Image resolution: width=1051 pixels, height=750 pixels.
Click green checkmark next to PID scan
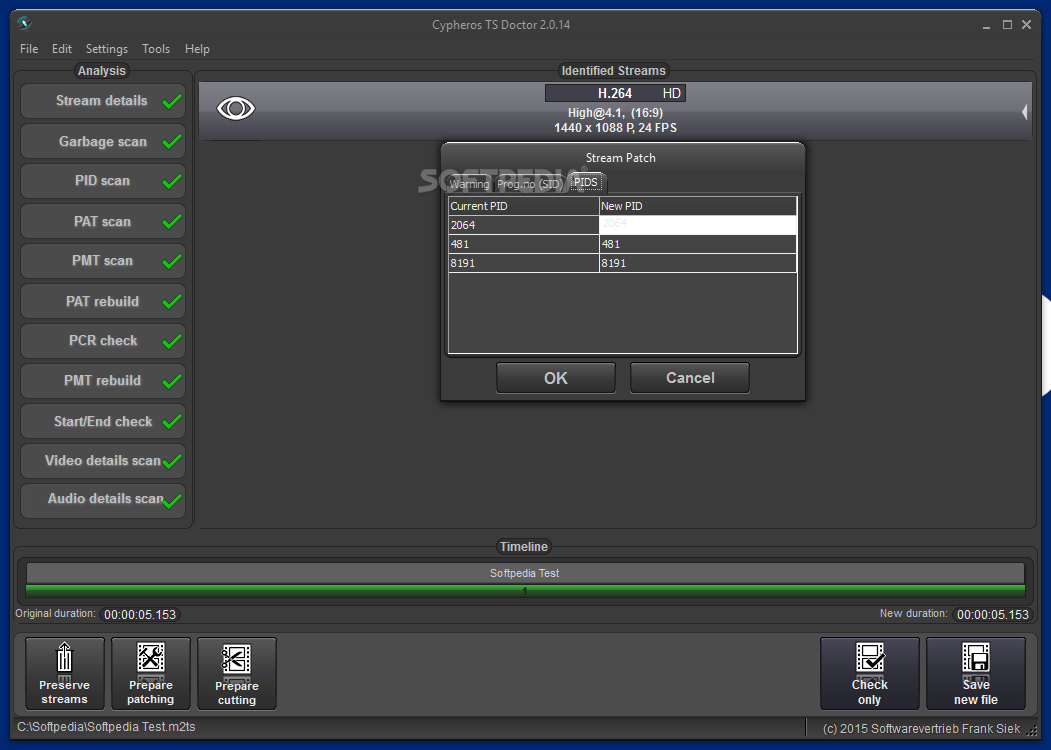pyautogui.click(x=172, y=181)
